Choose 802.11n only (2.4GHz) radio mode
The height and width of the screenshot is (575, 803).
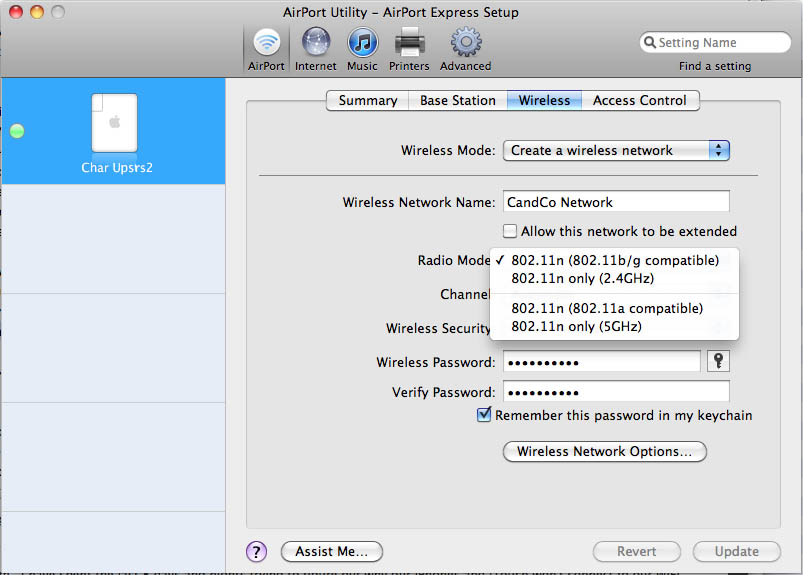(582, 278)
